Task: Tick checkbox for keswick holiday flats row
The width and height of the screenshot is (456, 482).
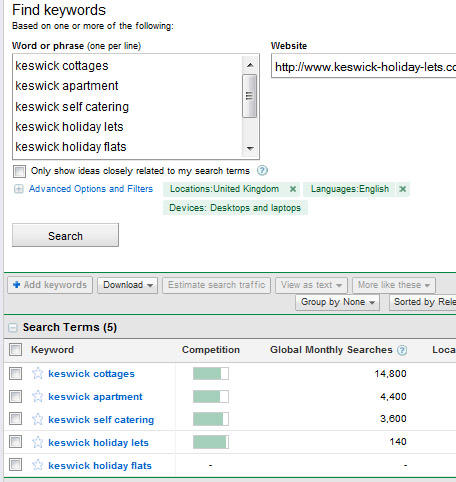Action: coord(15,464)
